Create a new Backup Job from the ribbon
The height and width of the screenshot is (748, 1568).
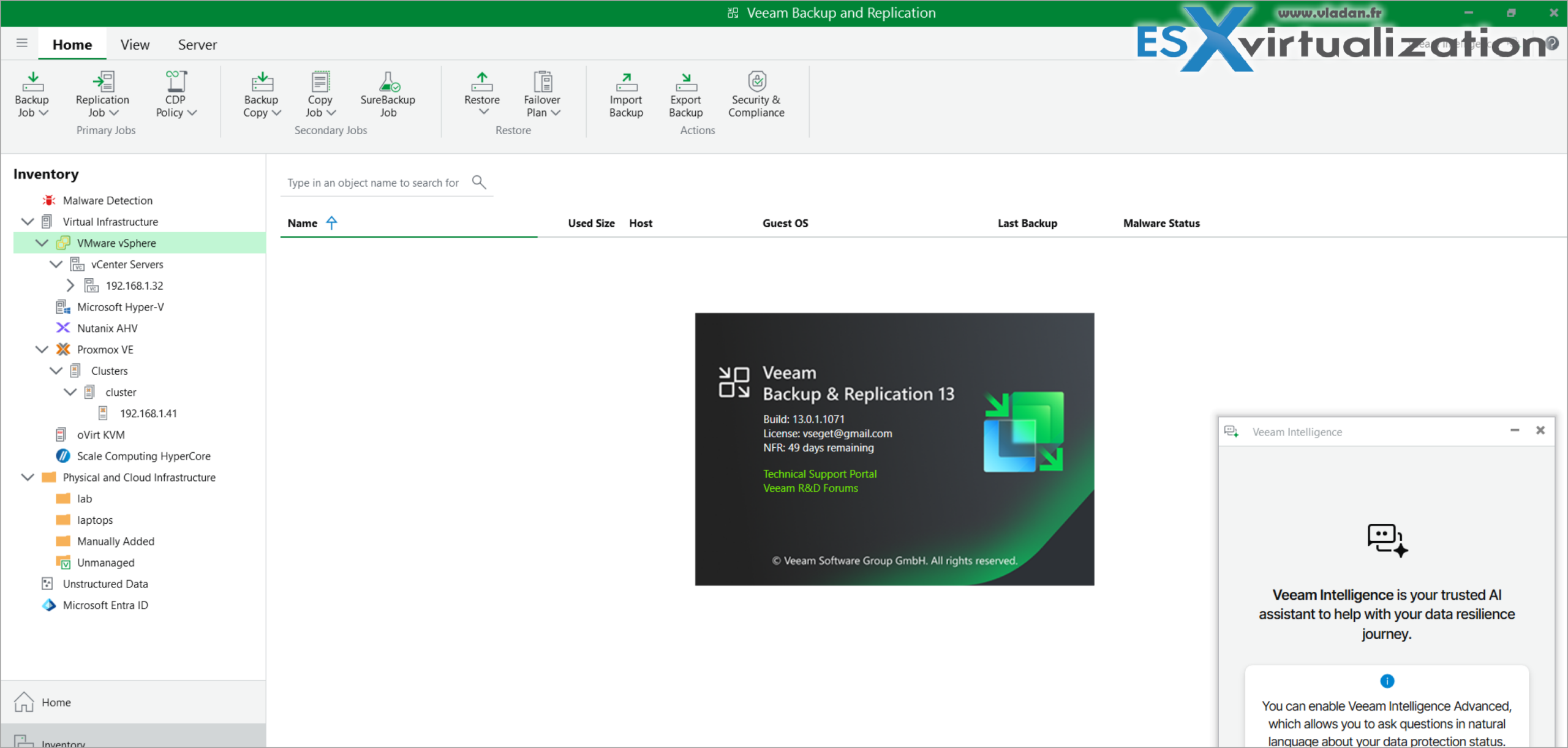(x=32, y=95)
